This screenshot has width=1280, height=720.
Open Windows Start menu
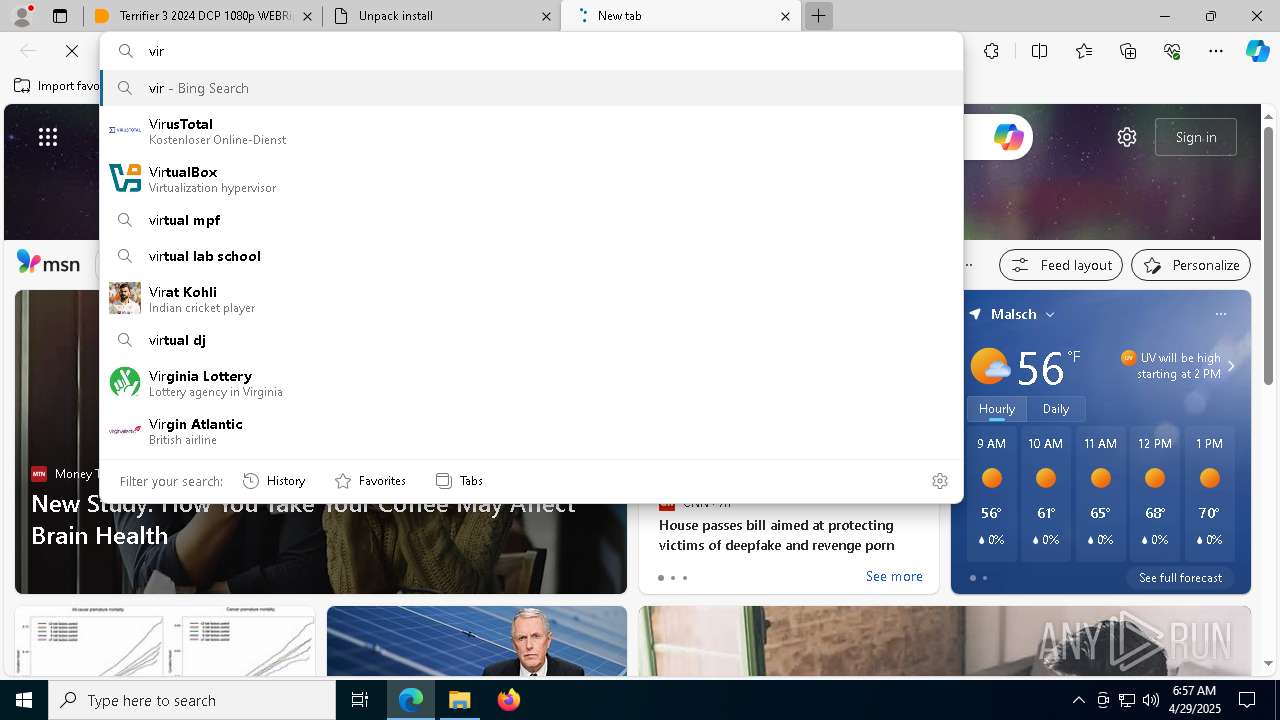[24, 700]
